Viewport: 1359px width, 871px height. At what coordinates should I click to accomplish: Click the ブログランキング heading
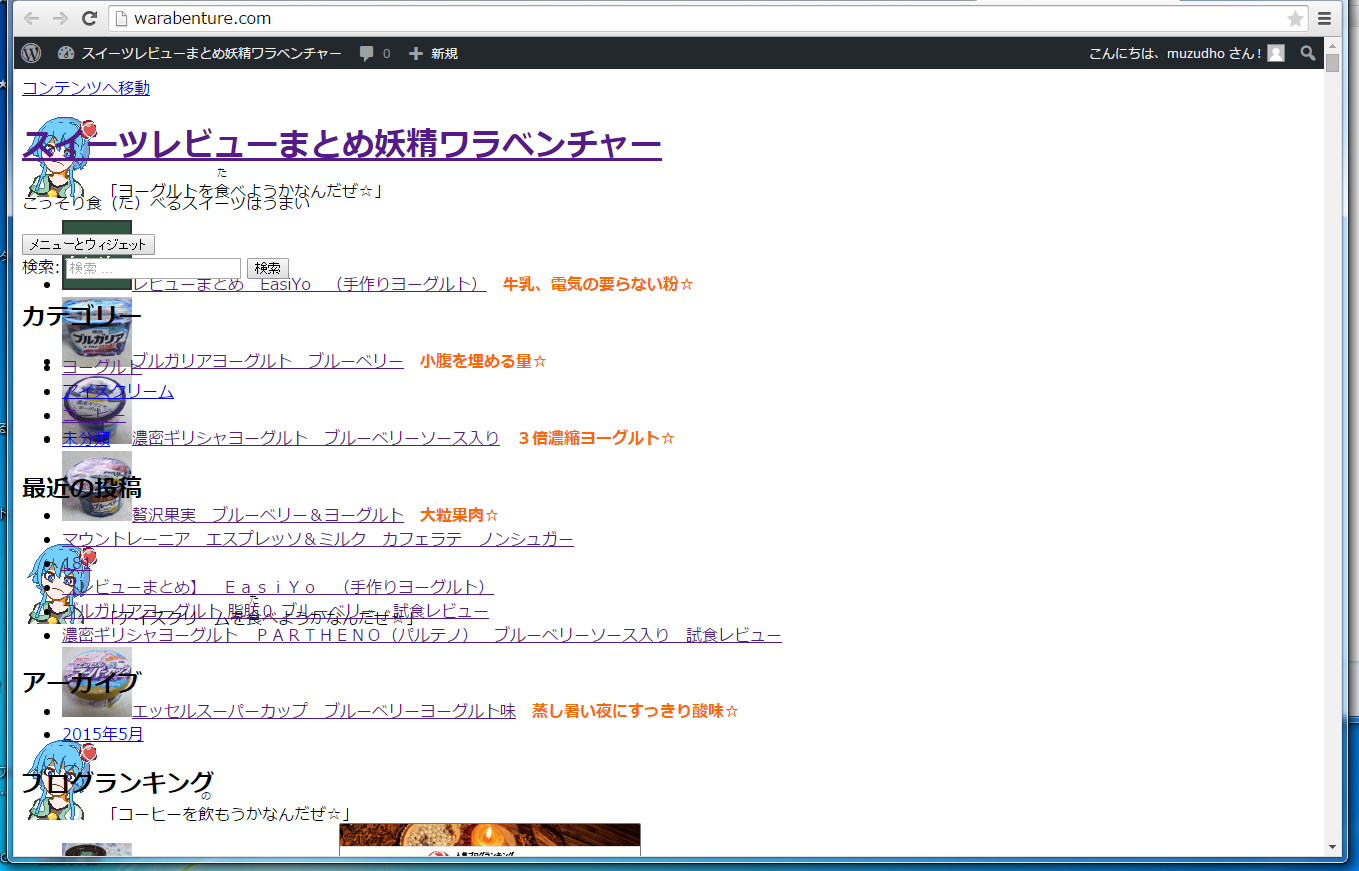click(x=118, y=782)
